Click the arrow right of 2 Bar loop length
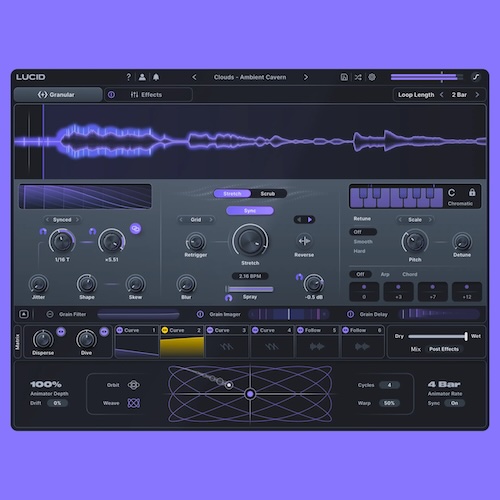The height and width of the screenshot is (500, 500). pyautogui.click(x=477, y=95)
